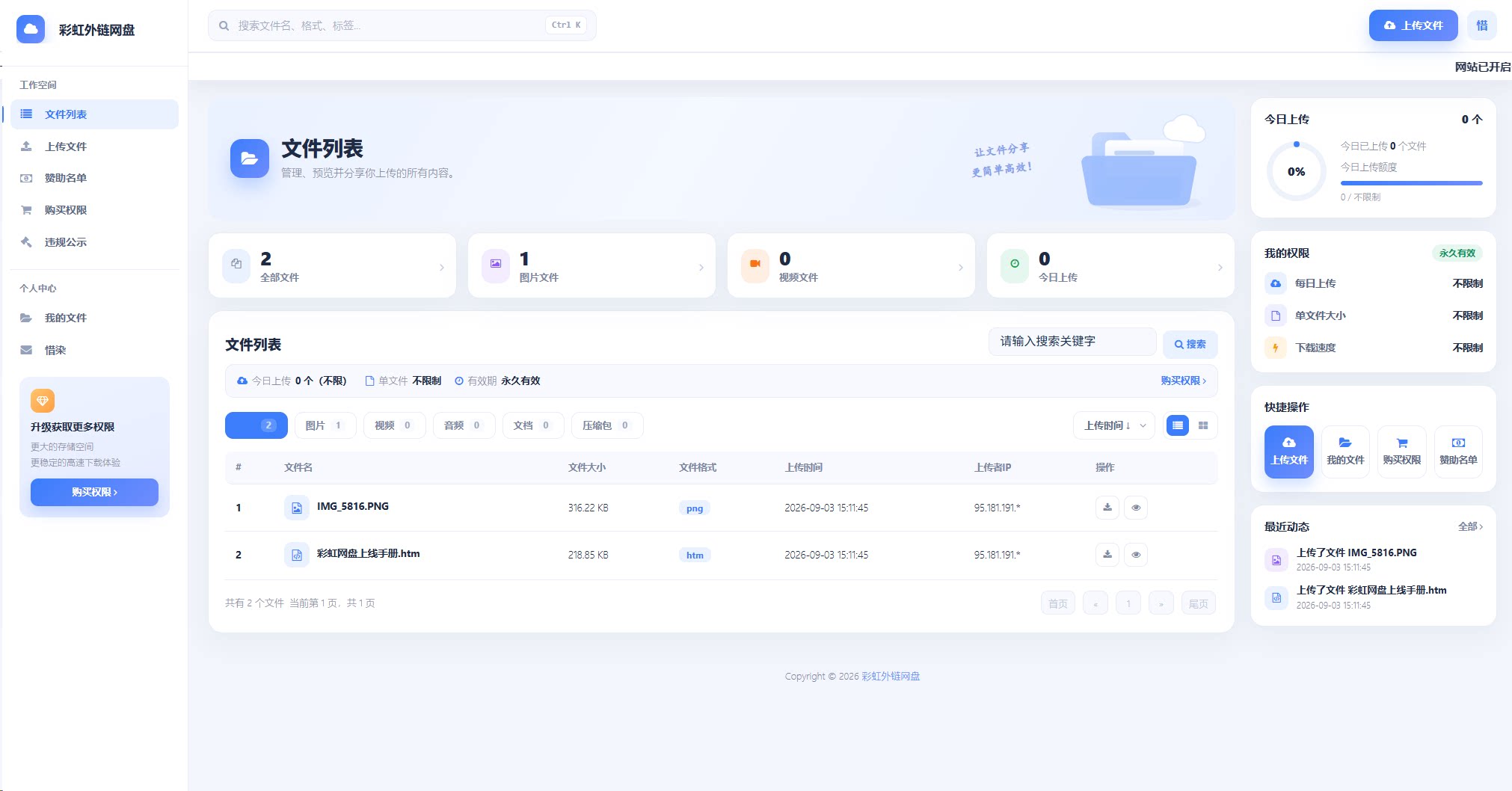
Task: Click the 今日上传额度 progress bar
Action: 1411,182
